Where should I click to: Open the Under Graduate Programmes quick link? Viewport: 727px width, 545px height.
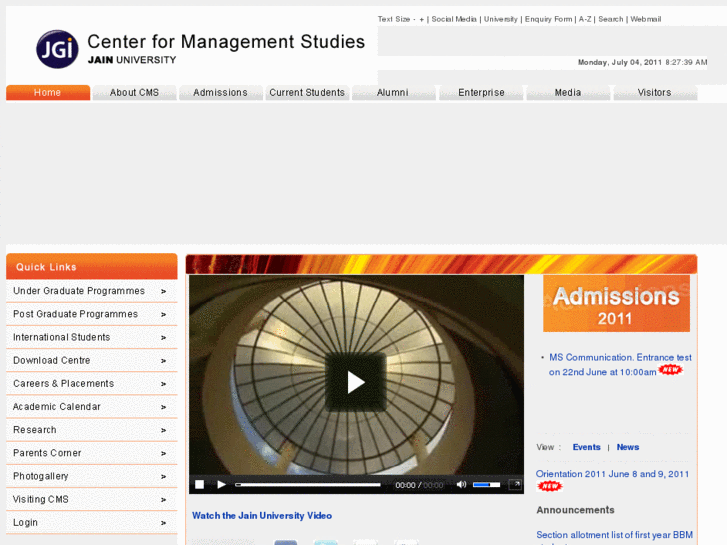coord(92,291)
